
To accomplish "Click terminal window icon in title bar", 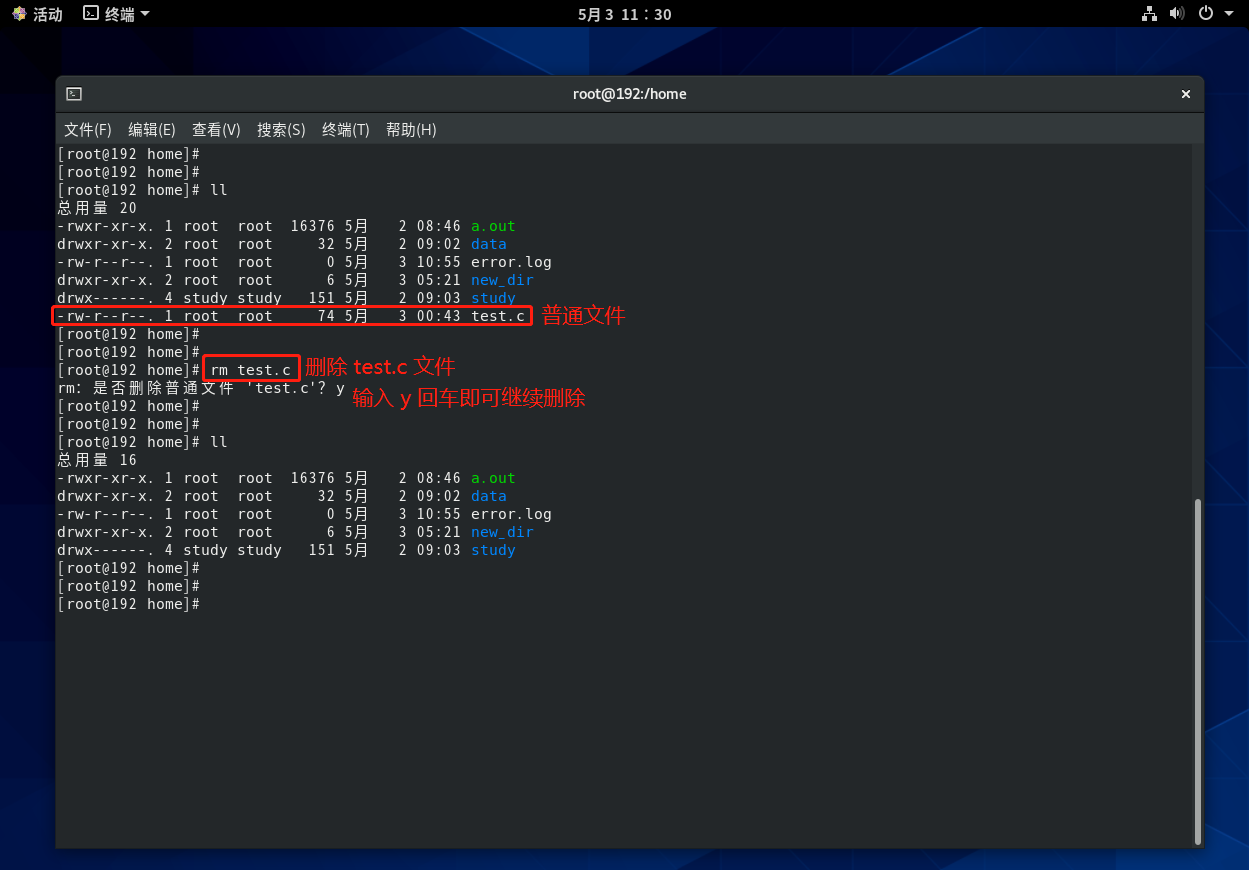I will tap(74, 94).
